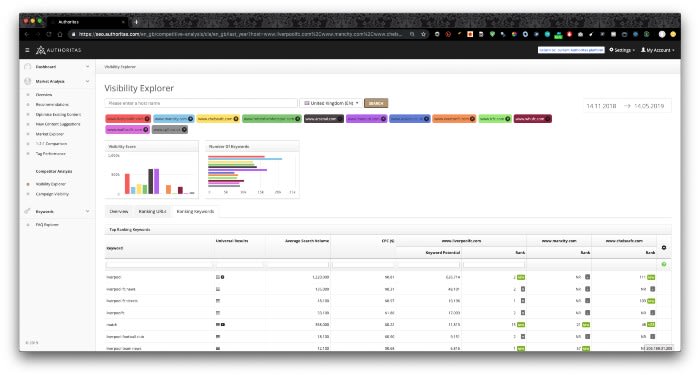Click the purple bar in the Visibility Score chart
This screenshot has height=377, width=700.
tap(157, 181)
